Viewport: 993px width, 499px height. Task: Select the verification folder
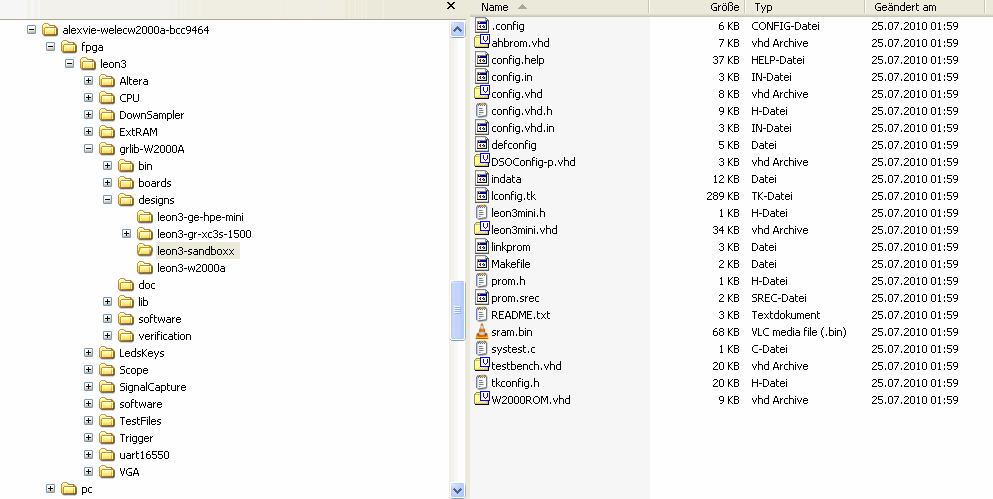(x=165, y=336)
